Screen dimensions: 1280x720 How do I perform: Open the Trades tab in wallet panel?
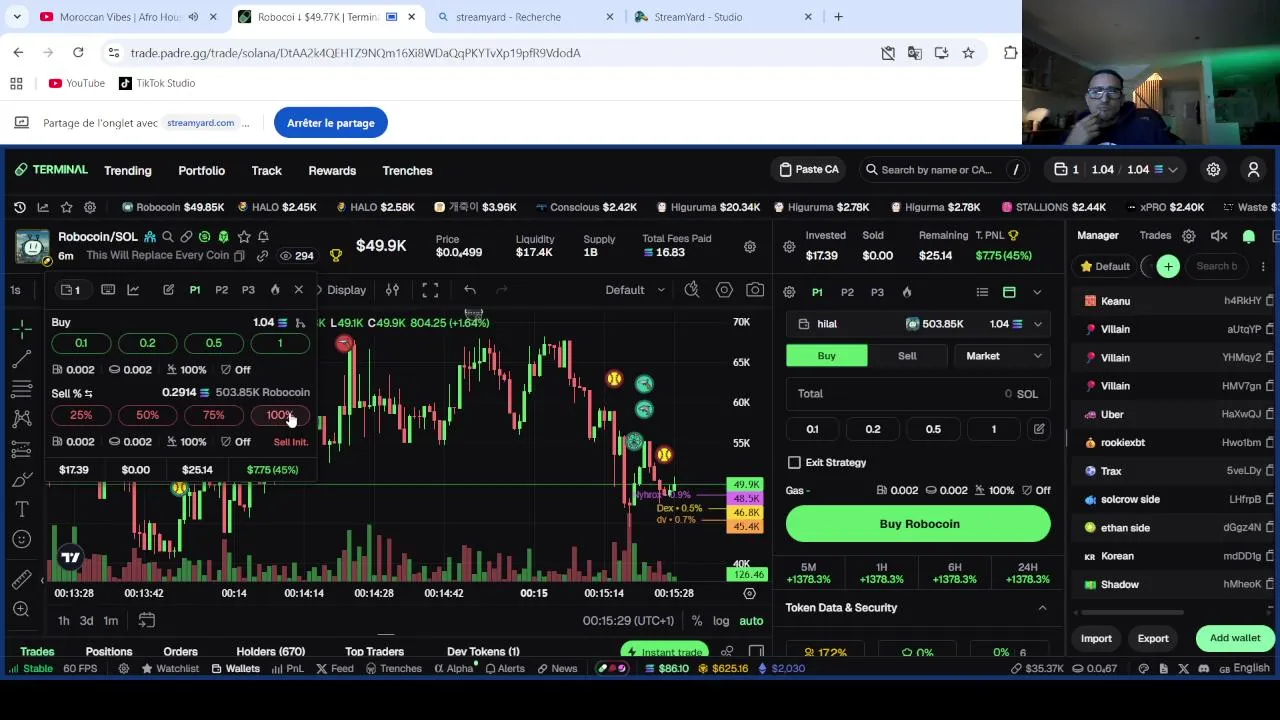pyautogui.click(x=1155, y=236)
